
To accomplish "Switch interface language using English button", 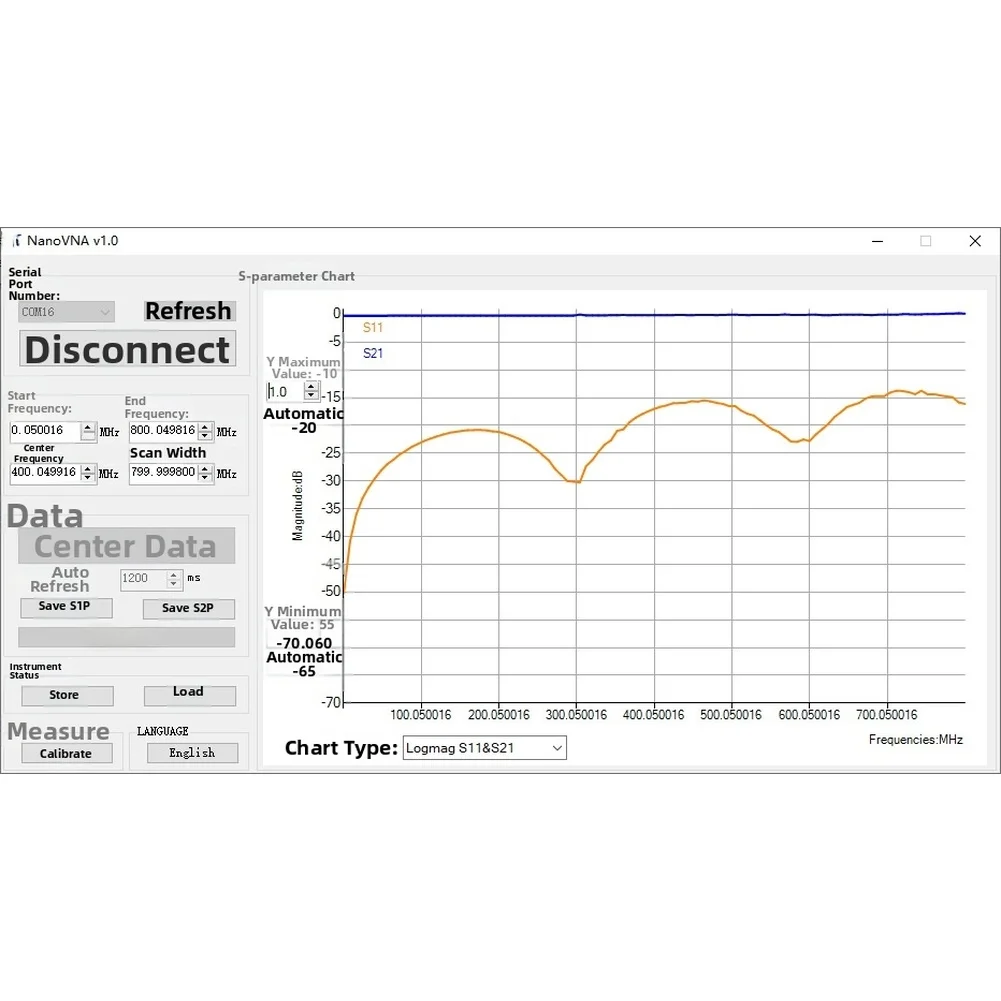I will point(192,752).
